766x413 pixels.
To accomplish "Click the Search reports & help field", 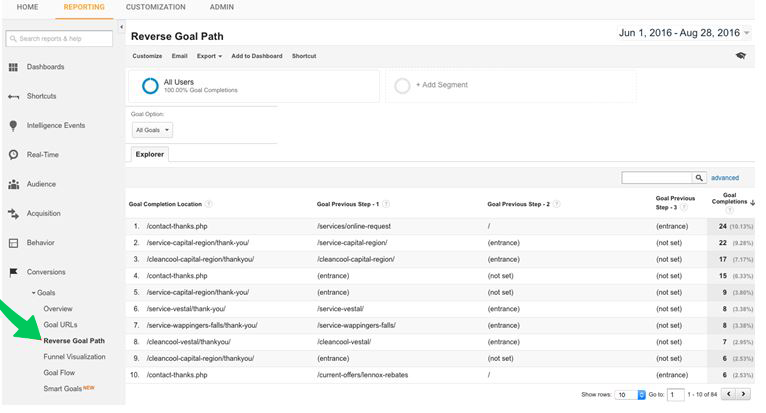I will [x=60, y=39].
